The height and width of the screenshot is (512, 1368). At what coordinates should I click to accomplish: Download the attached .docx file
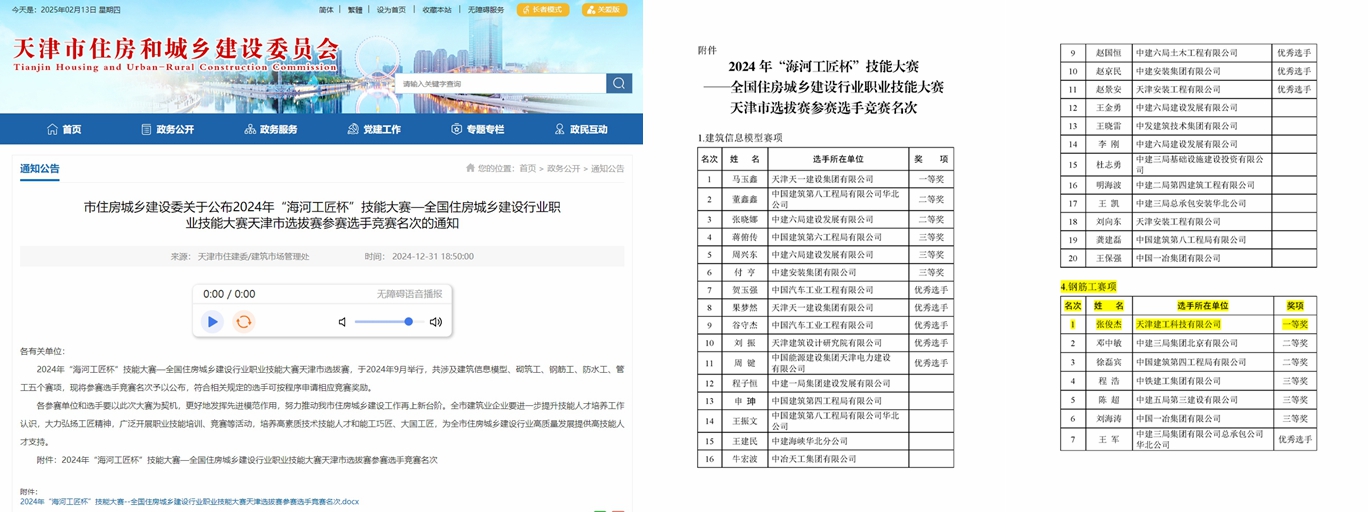pos(189,501)
